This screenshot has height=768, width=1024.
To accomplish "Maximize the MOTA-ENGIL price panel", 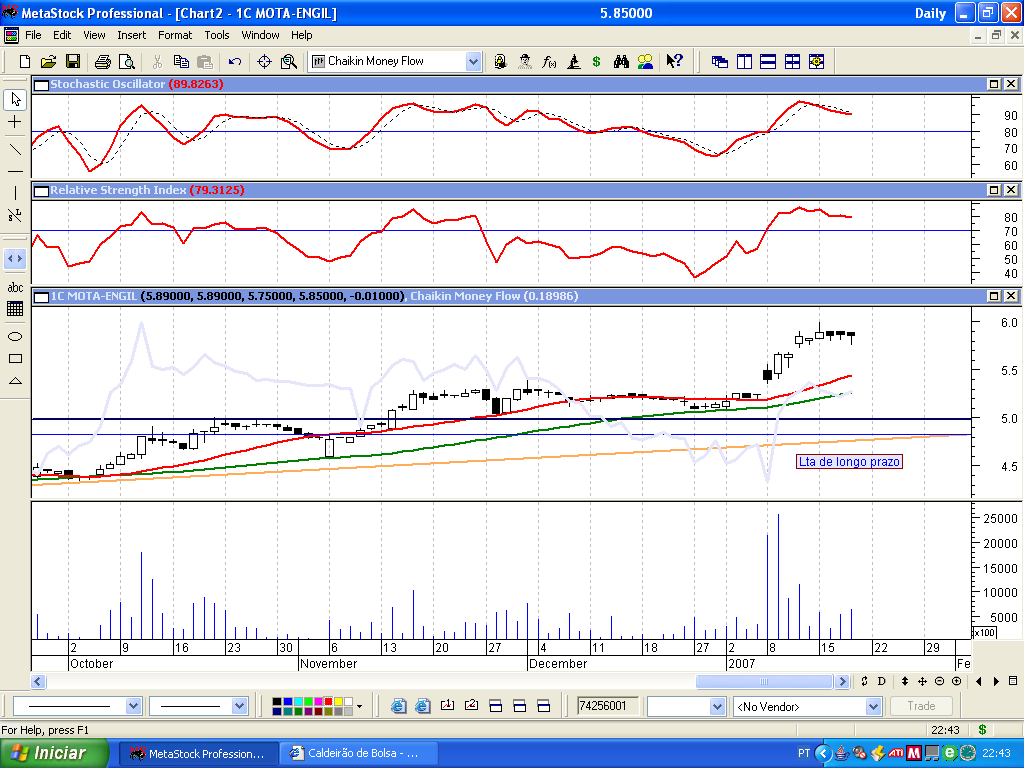I will 995,297.
